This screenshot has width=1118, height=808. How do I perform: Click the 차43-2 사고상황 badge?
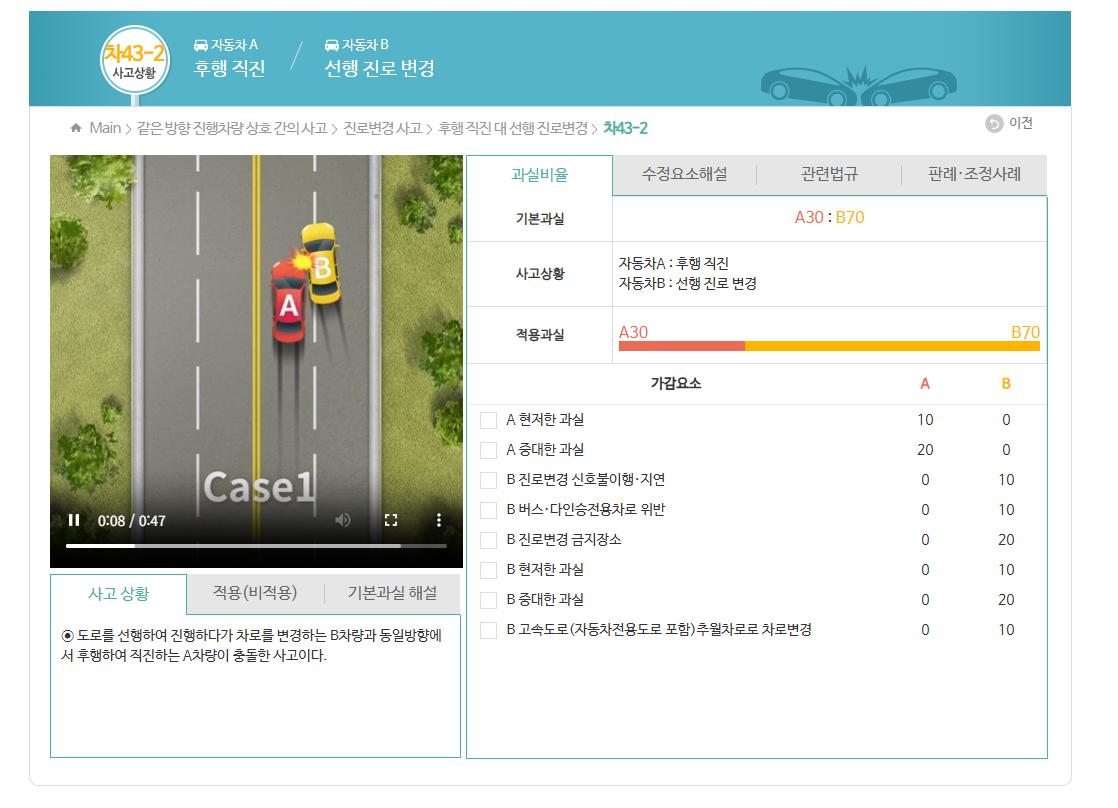[134, 60]
